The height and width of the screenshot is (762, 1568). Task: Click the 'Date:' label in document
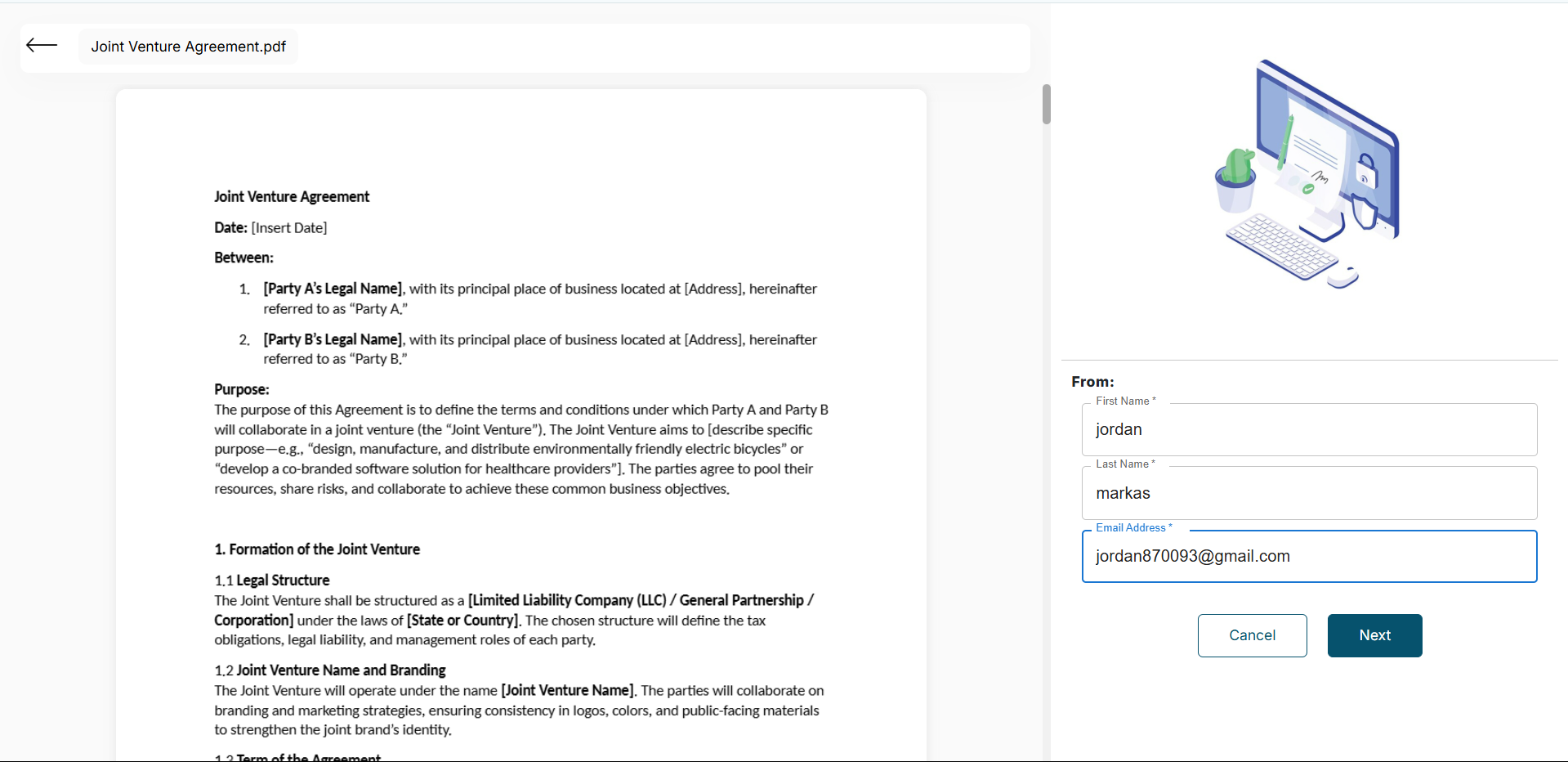230,228
